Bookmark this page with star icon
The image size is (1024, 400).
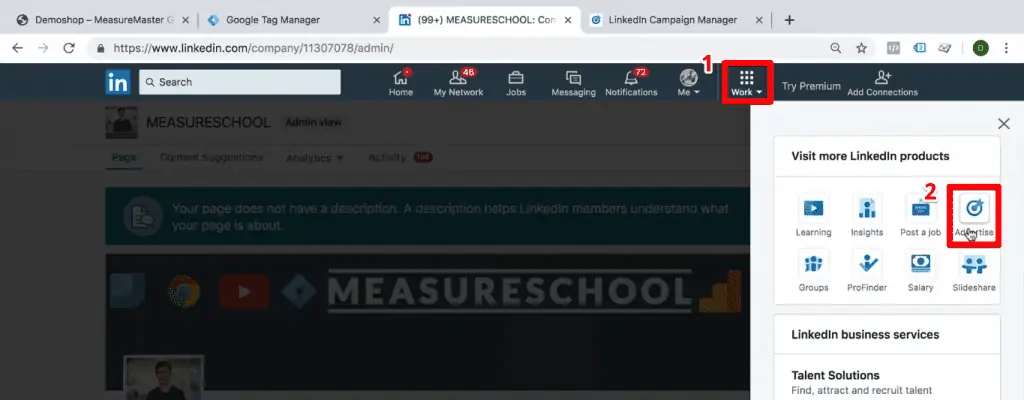[861, 48]
